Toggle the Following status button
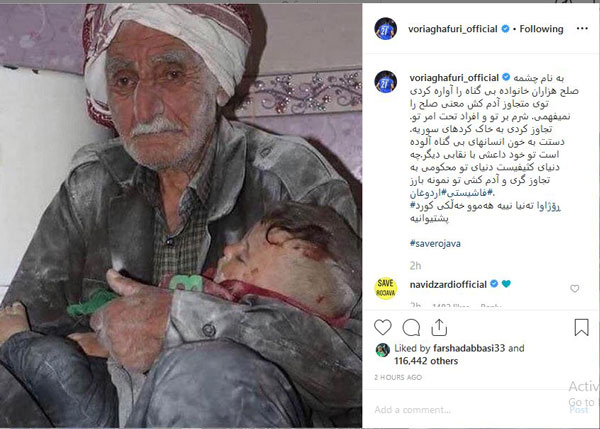This screenshot has width=600, height=429. pyautogui.click(x=541, y=29)
